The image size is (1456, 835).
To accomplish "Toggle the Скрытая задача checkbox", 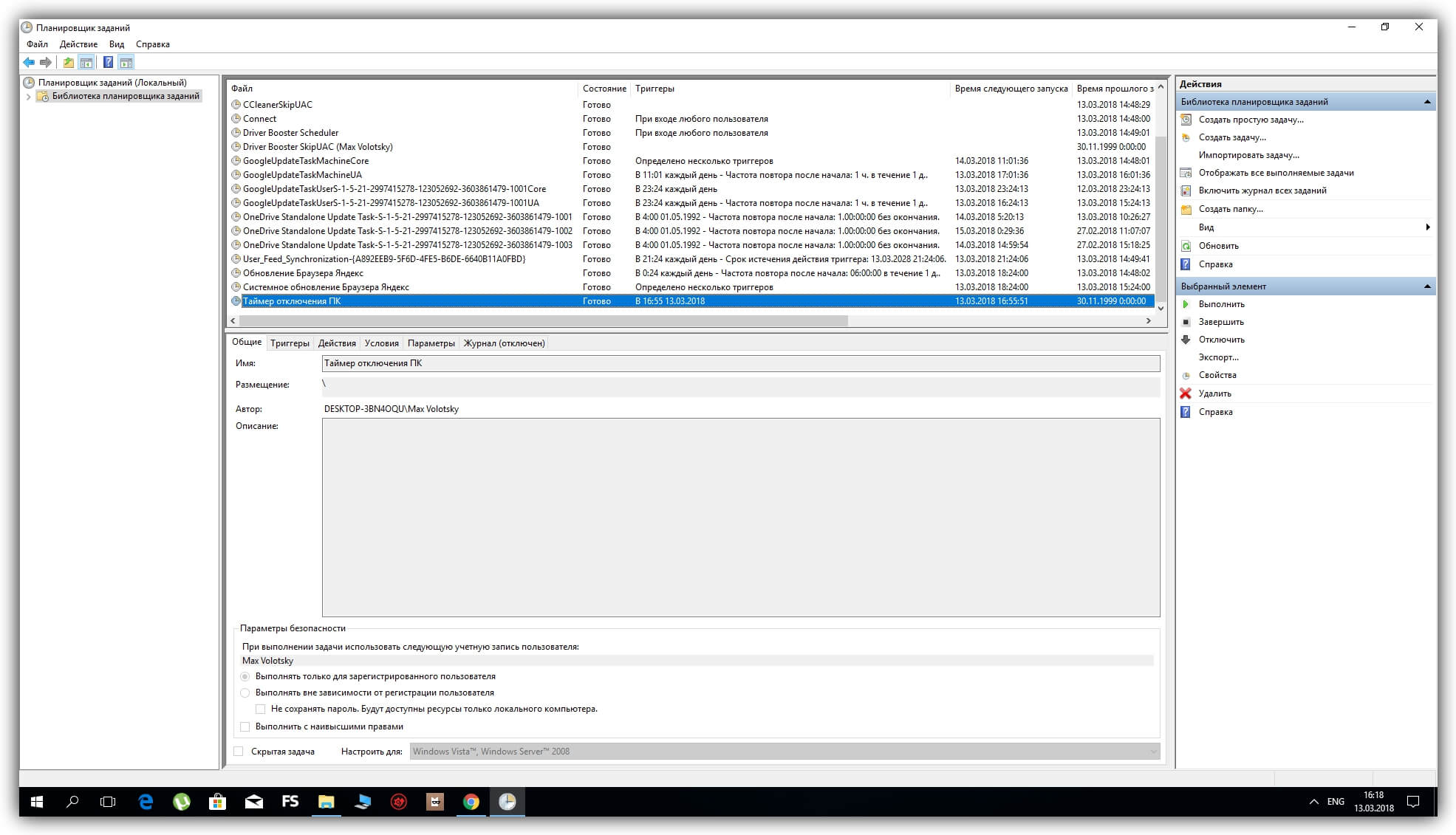I will [239, 752].
